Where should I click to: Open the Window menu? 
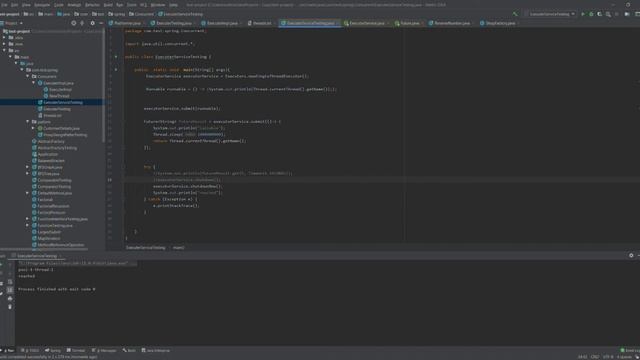click(158, 5)
